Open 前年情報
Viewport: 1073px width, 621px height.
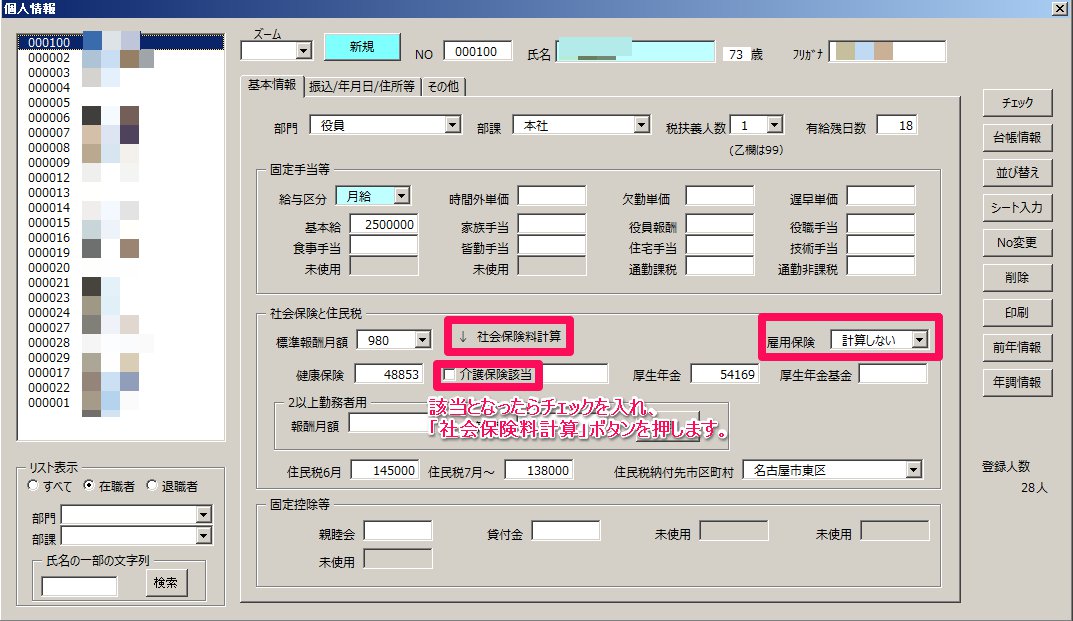pos(1017,347)
